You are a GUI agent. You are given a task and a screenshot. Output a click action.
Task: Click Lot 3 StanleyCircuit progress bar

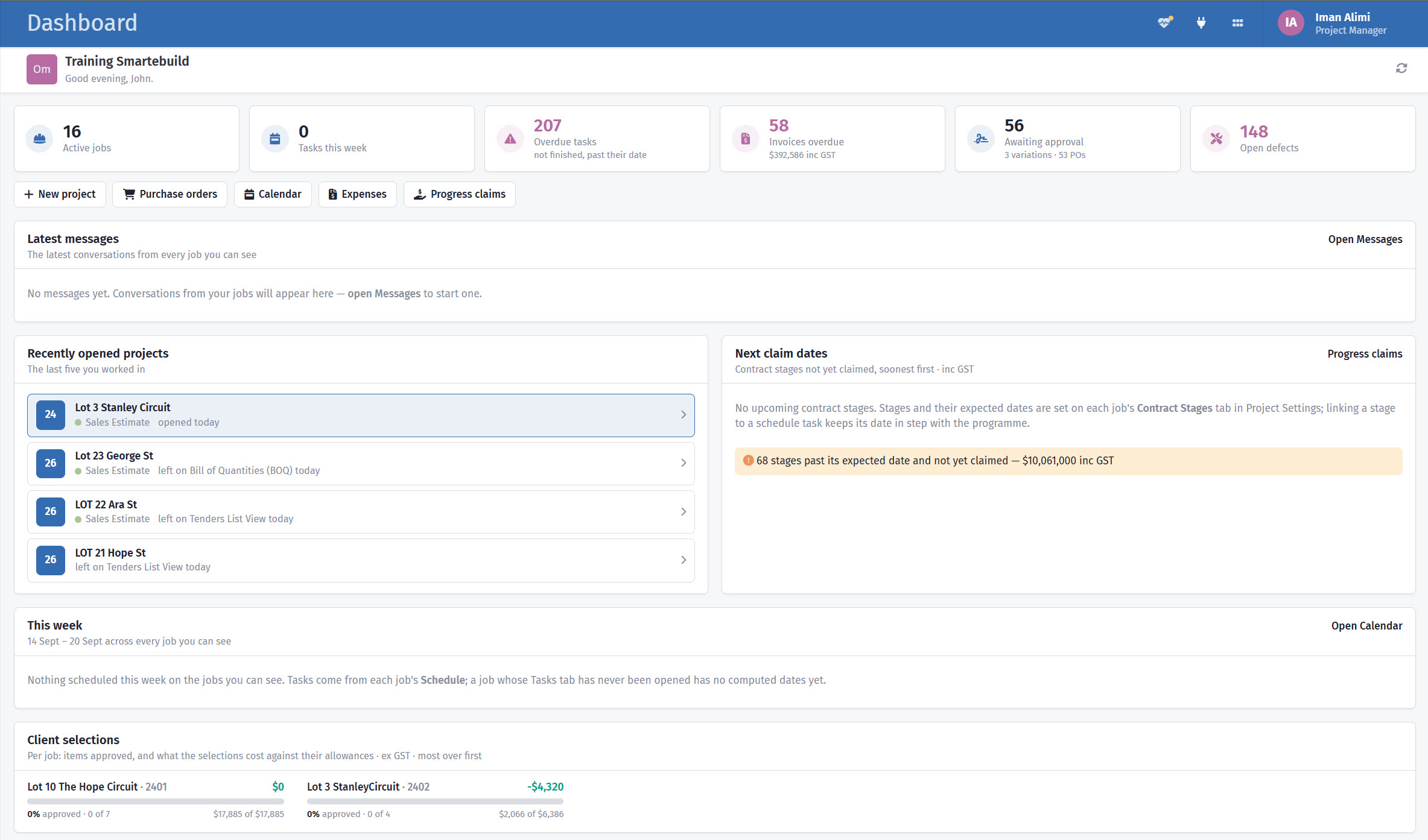(435, 801)
